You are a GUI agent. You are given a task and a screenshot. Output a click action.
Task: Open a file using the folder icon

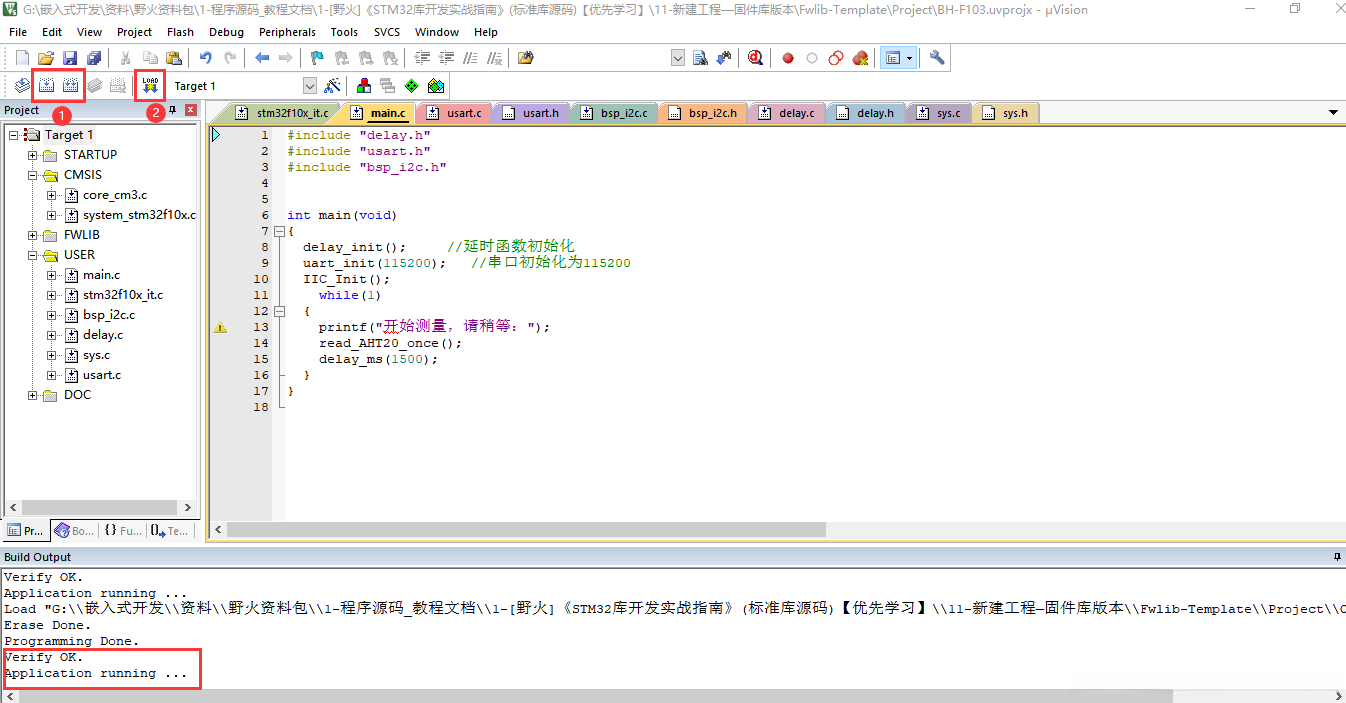pyautogui.click(x=46, y=58)
